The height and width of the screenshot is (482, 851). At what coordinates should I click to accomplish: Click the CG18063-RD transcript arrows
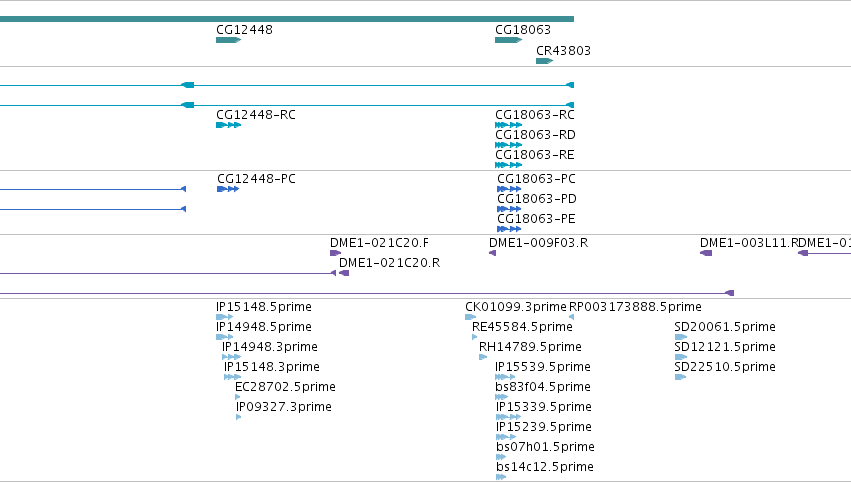509,145
